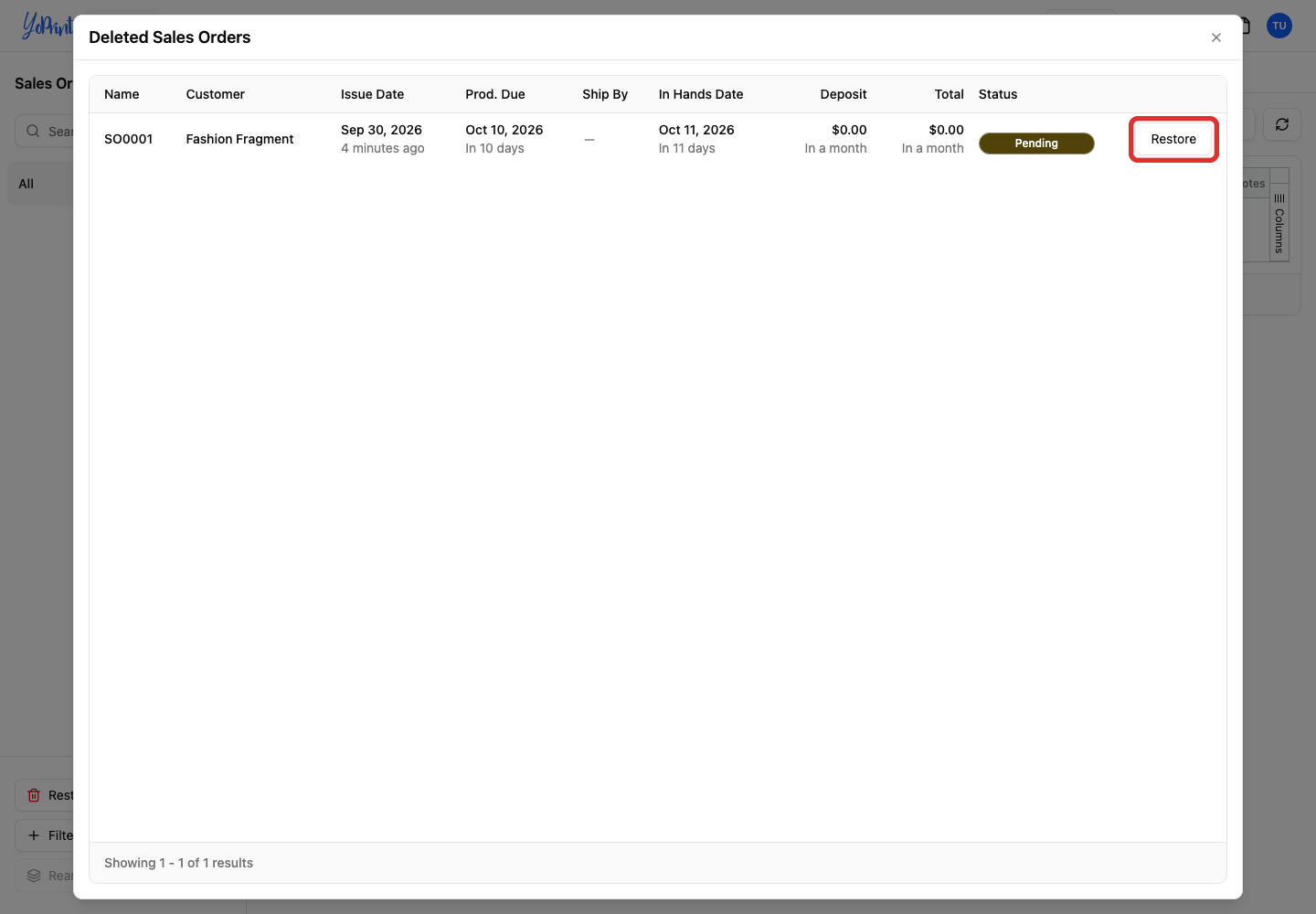The width and height of the screenshot is (1316, 914).
Task: Click the Issue Date column header
Action: click(x=372, y=94)
